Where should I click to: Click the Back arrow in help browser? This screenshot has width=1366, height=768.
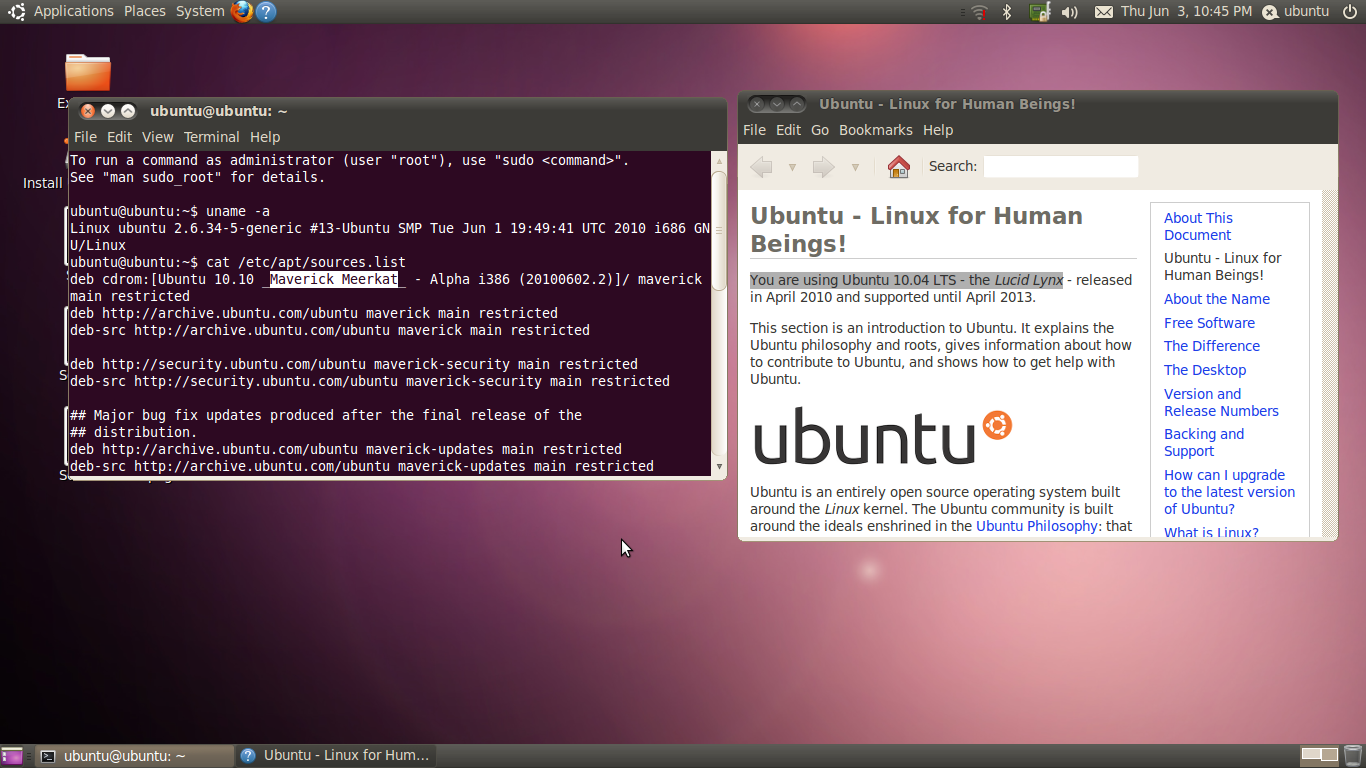click(x=762, y=167)
